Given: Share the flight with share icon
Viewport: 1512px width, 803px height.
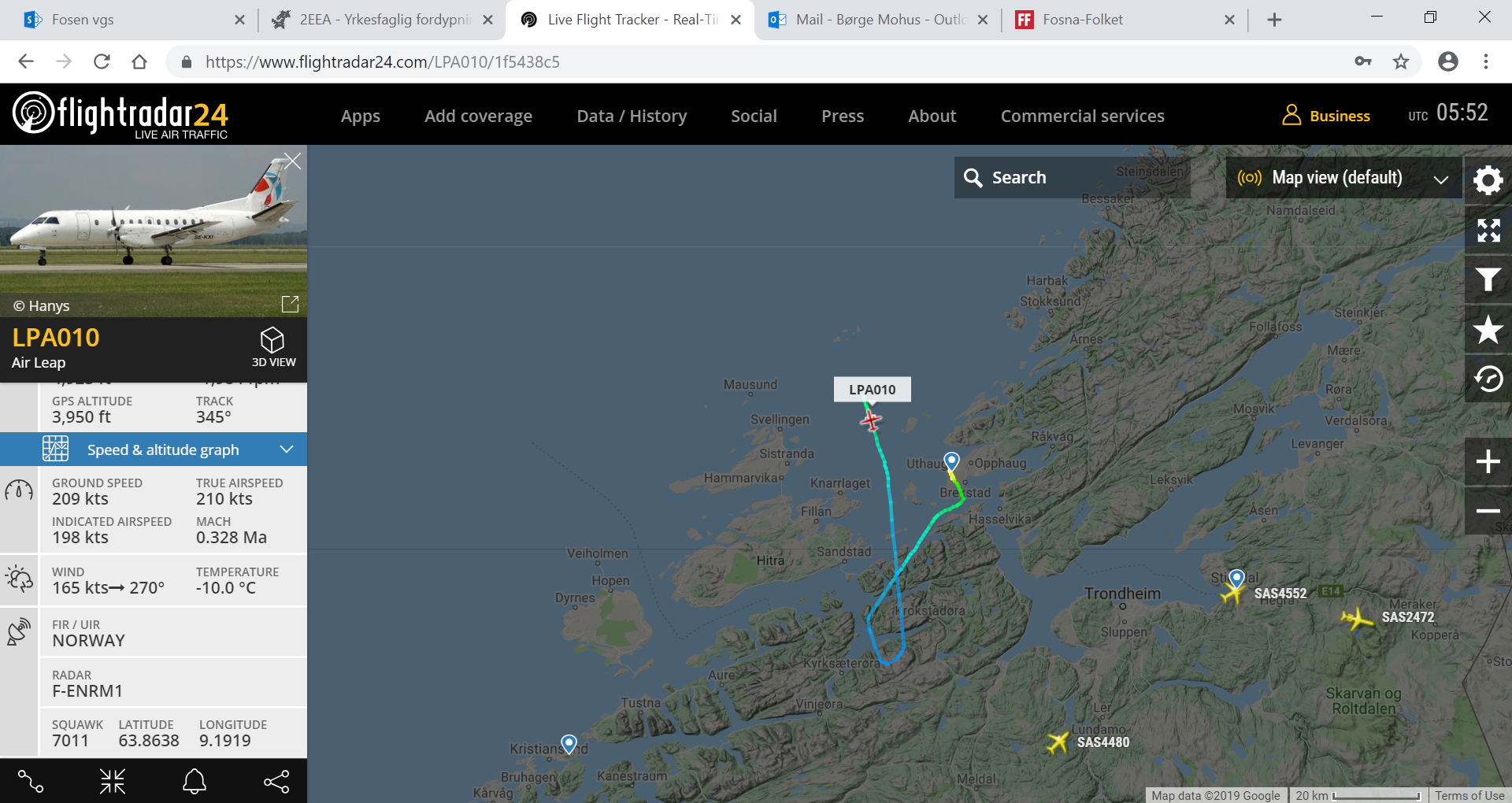Looking at the screenshot, I should [276, 781].
